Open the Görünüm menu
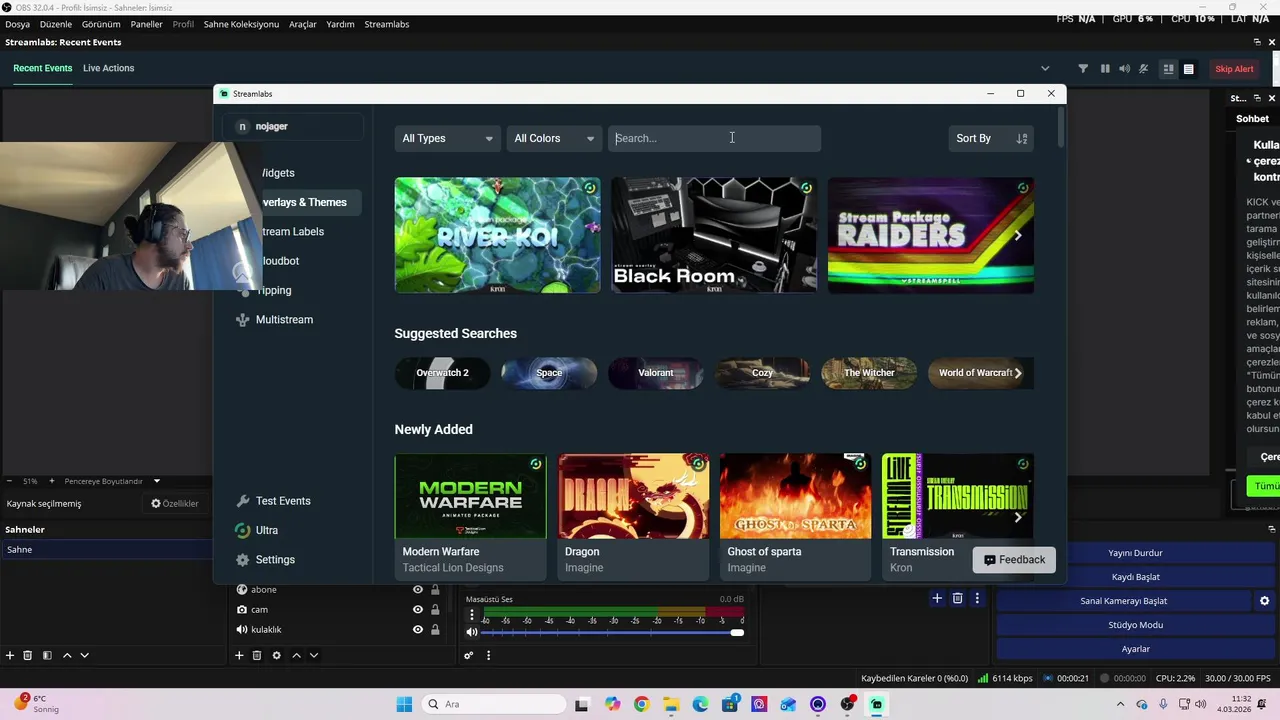Screen dimensions: 1280x720 click(101, 24)
